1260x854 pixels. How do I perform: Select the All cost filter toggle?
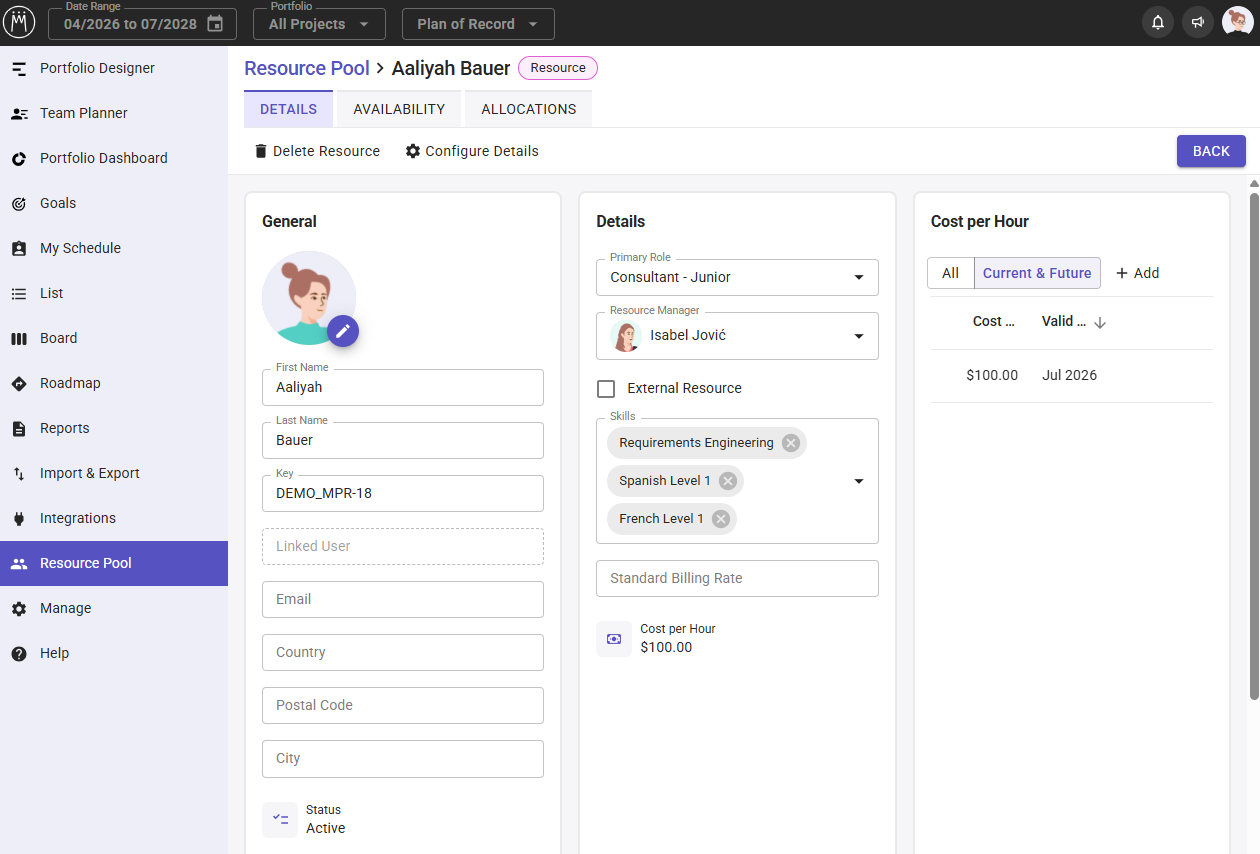click(950, 273)
